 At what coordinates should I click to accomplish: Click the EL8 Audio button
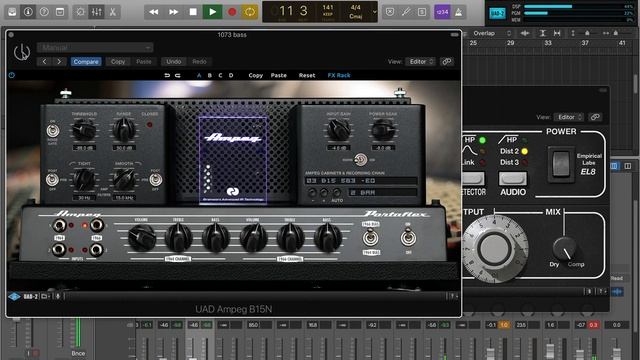click(x=513, y=178)
